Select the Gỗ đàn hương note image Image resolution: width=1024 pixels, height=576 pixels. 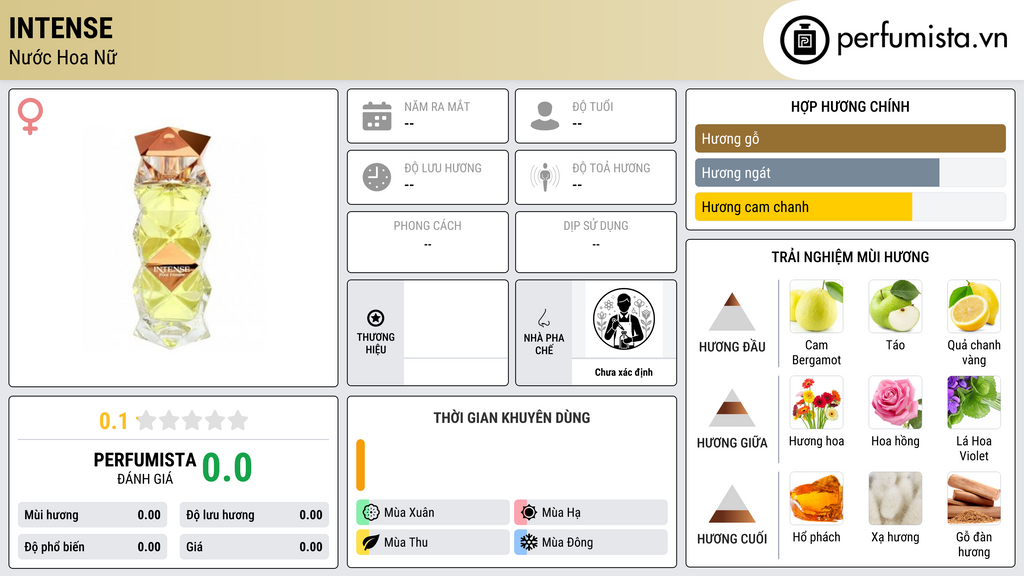(974, 498)
